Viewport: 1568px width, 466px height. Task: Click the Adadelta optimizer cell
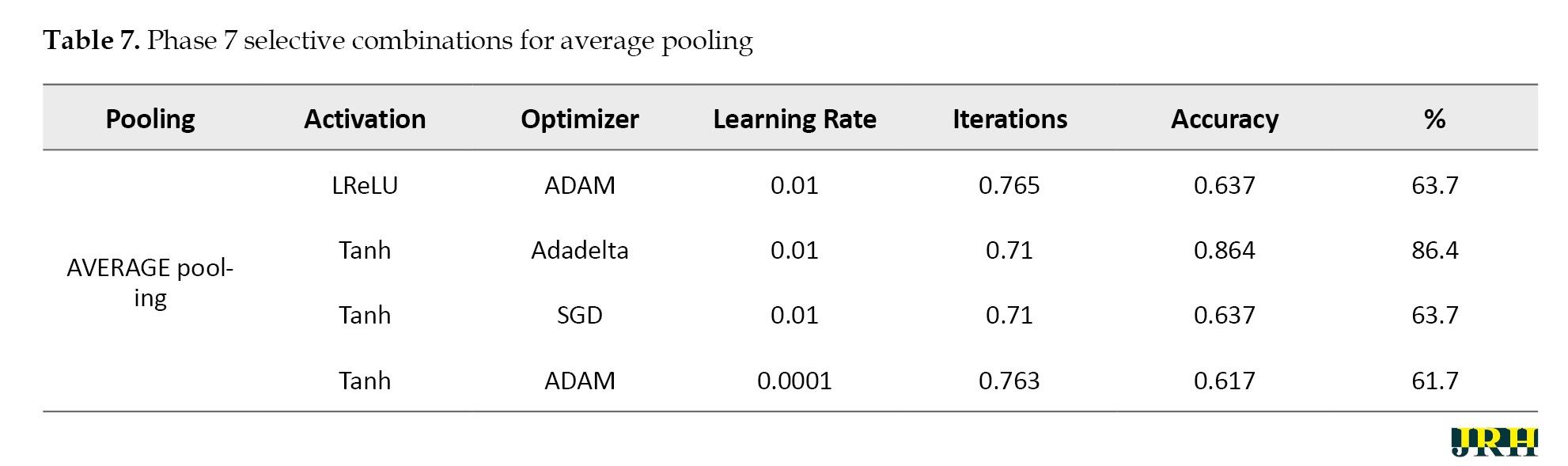[x=579, y=250]
